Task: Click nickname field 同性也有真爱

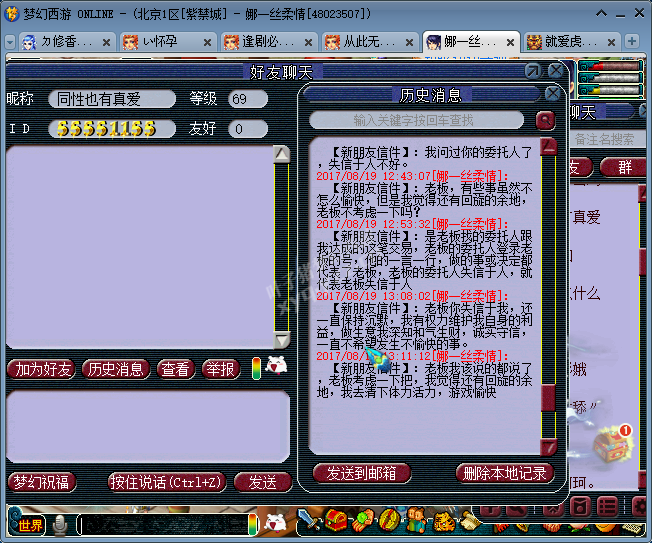Action: click(x=112, y=99)
